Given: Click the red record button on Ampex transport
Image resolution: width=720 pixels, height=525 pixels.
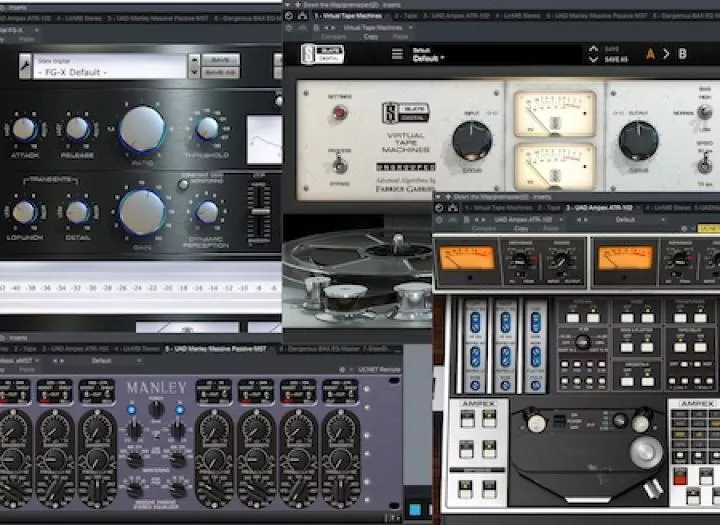Looking at the screenshot, I should pyautogui.click(x=680, y=476).
